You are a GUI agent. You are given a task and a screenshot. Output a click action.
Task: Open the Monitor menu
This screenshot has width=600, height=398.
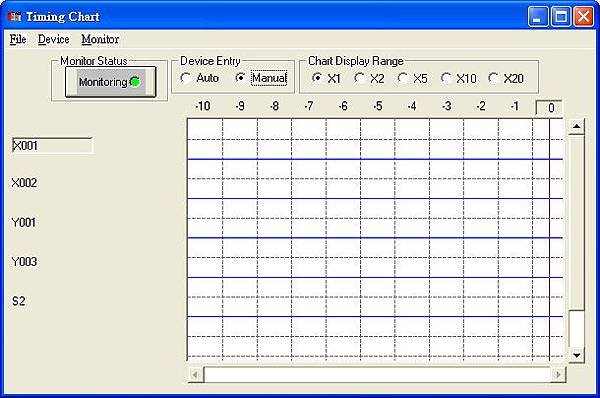(x=100, y=39)
